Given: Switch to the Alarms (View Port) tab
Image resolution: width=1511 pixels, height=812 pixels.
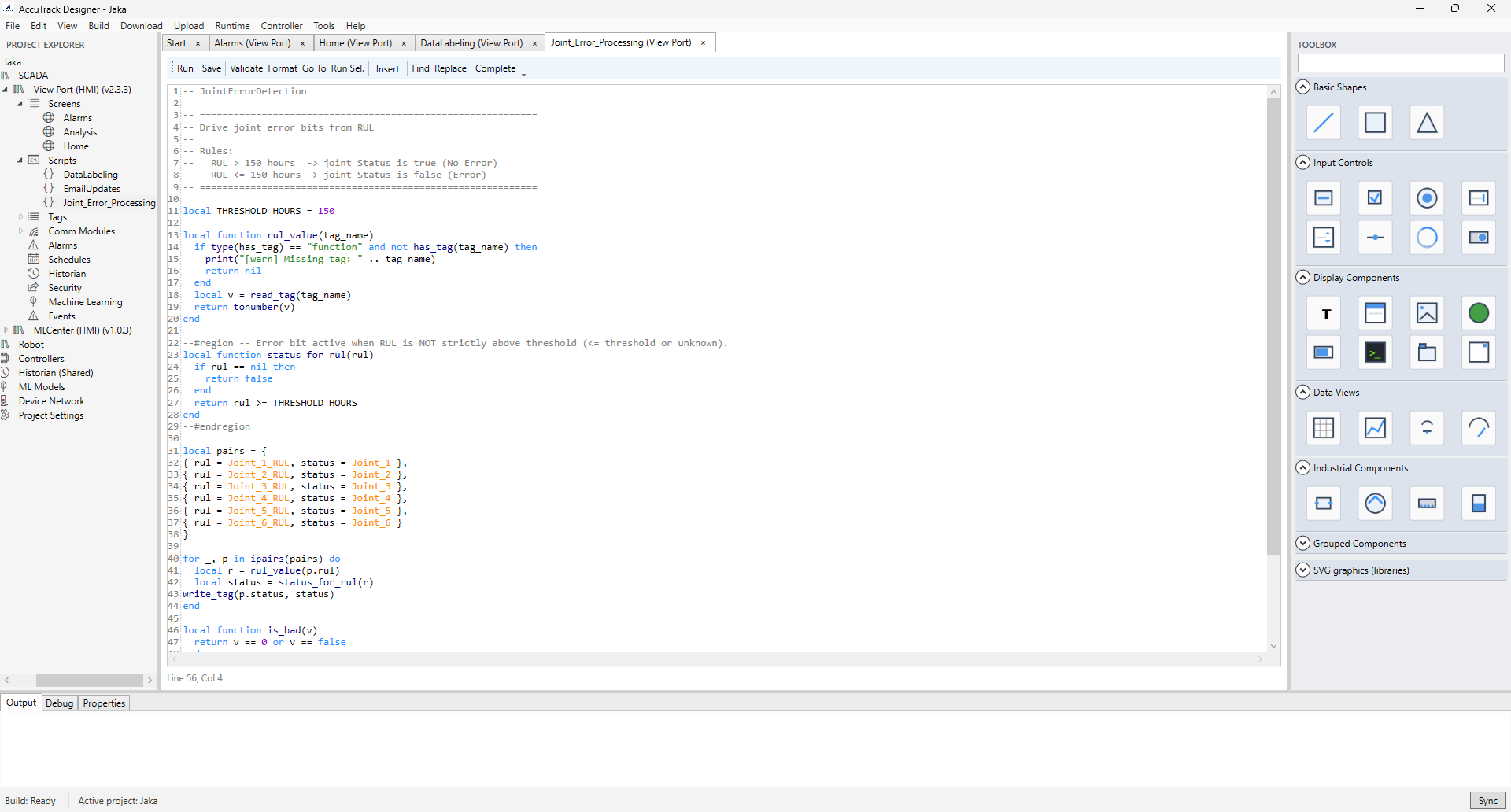Looking at the screenshot, I should tap(253, 43).
